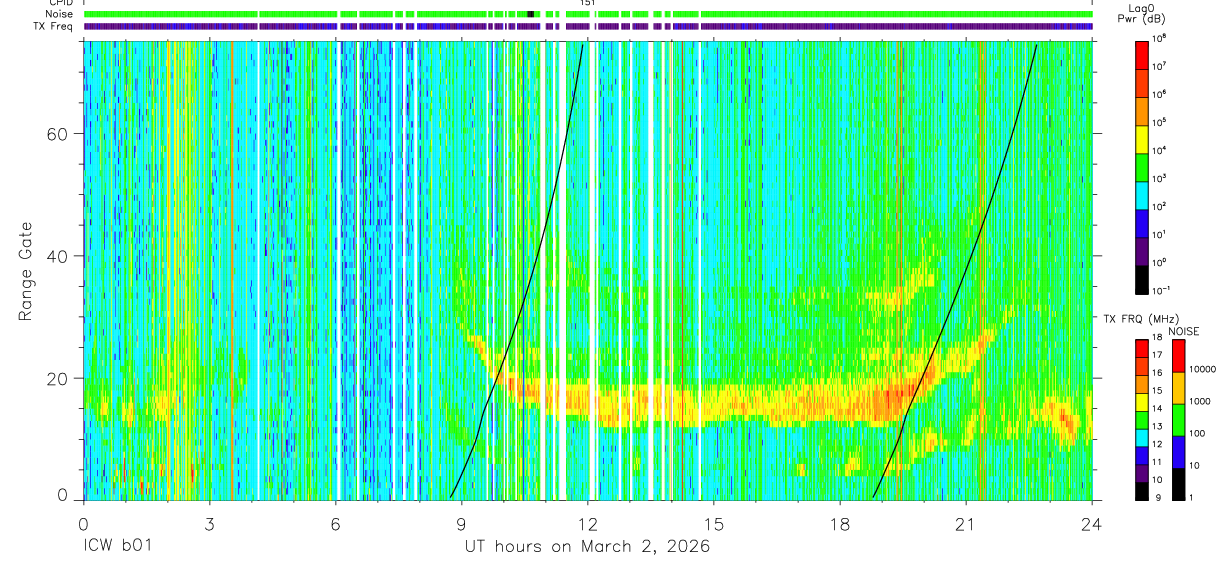This screenshot has height=567, width=1228.
Task: Click the 10^8 label on the power scale
Action: pos(1159,37)
